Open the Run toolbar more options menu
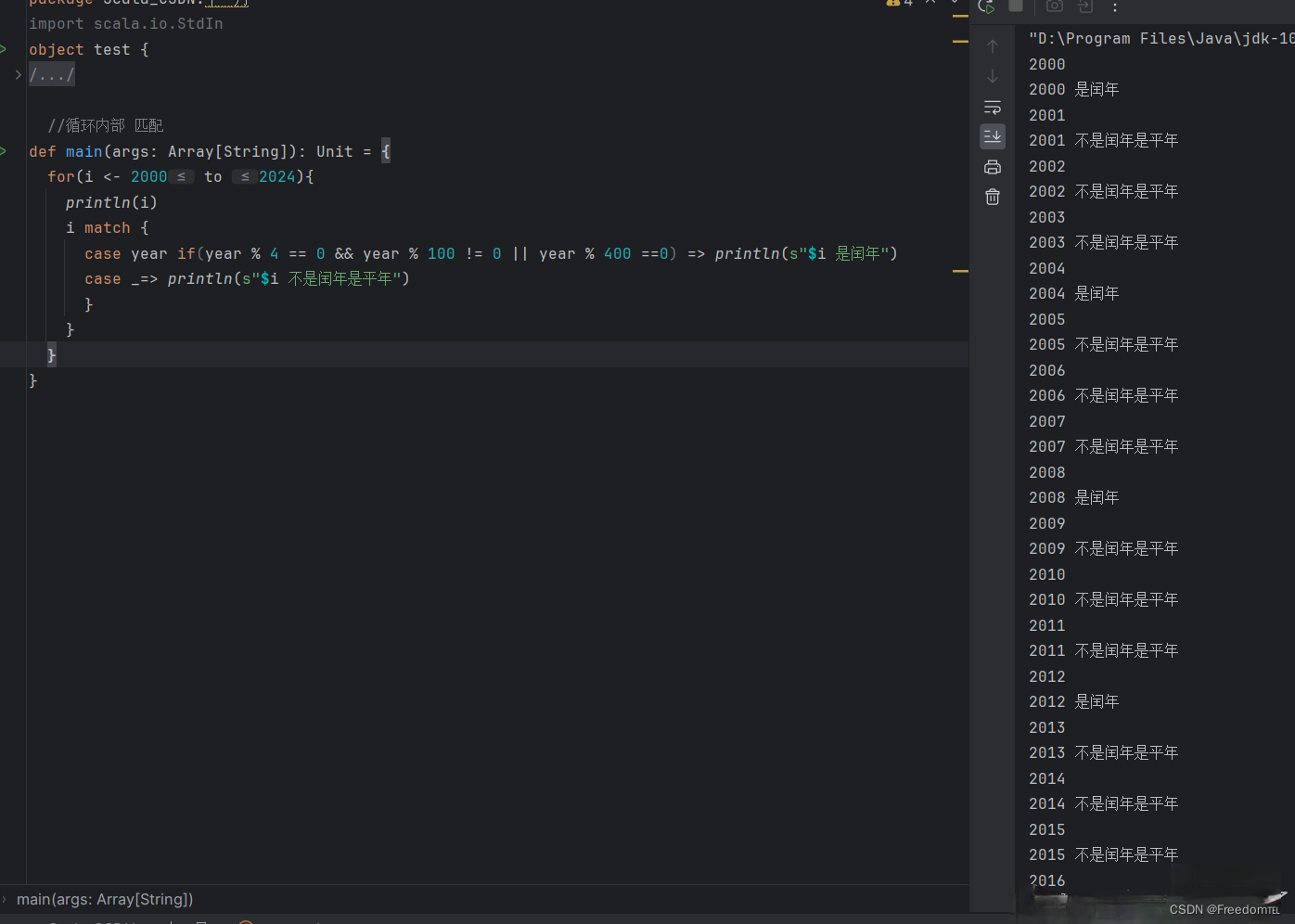Screen dimensions: 1295x924 [1115, 7]
